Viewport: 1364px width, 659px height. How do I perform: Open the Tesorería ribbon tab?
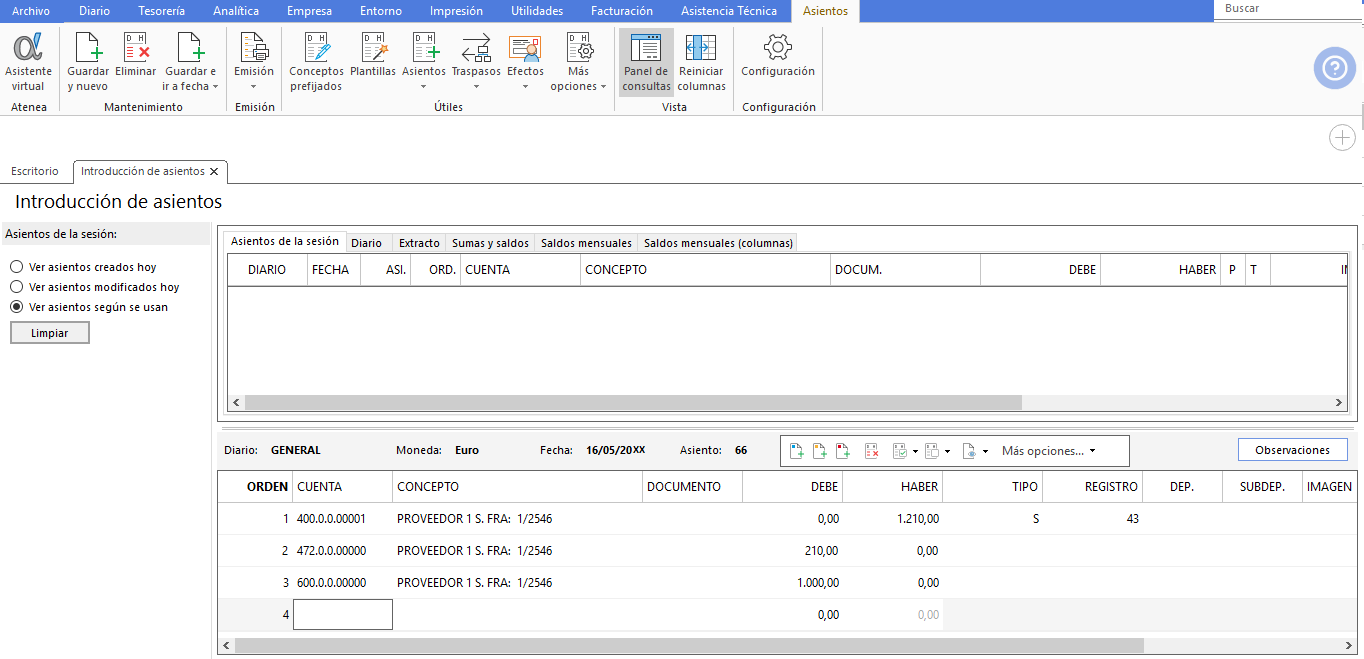(161, 11)
